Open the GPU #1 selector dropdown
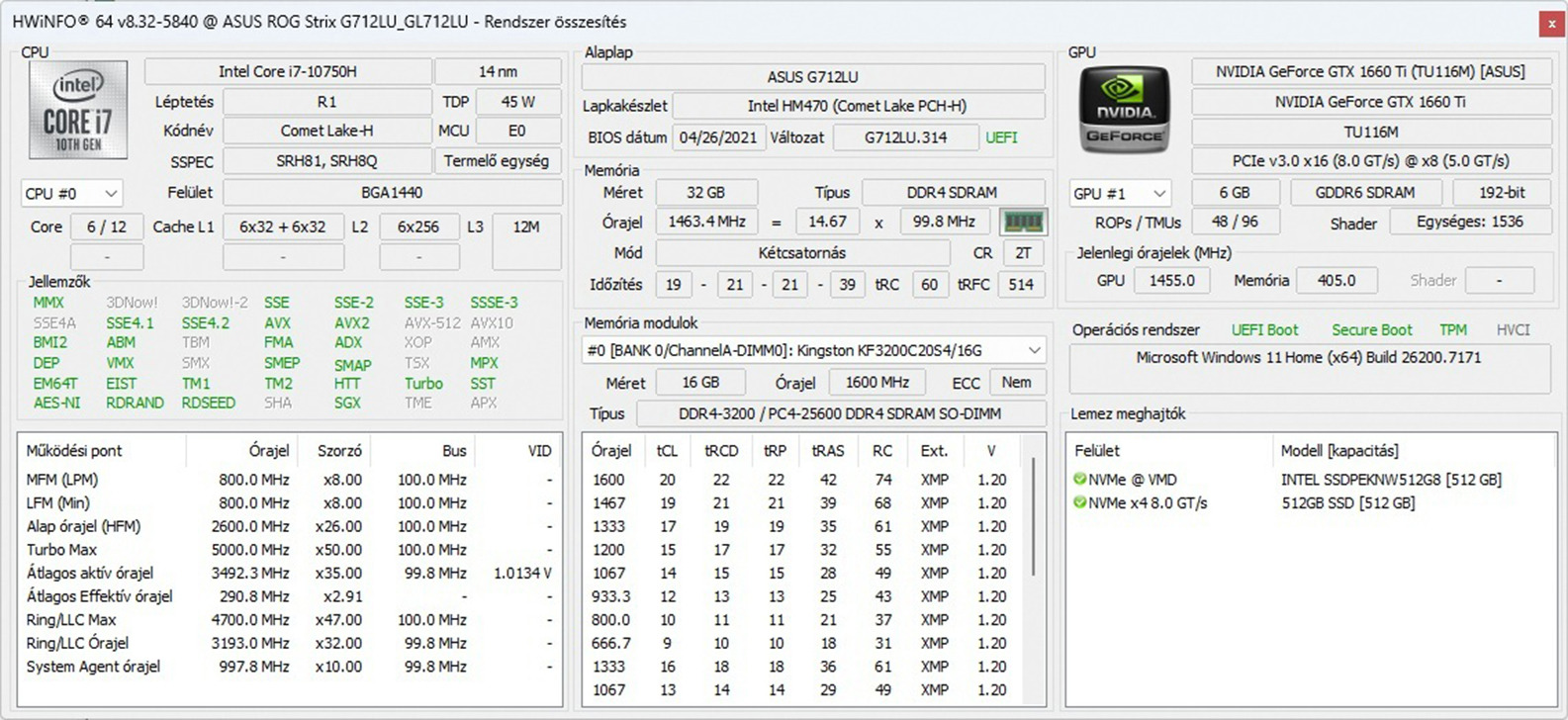1568x720 pixels. coord(1120,194)
